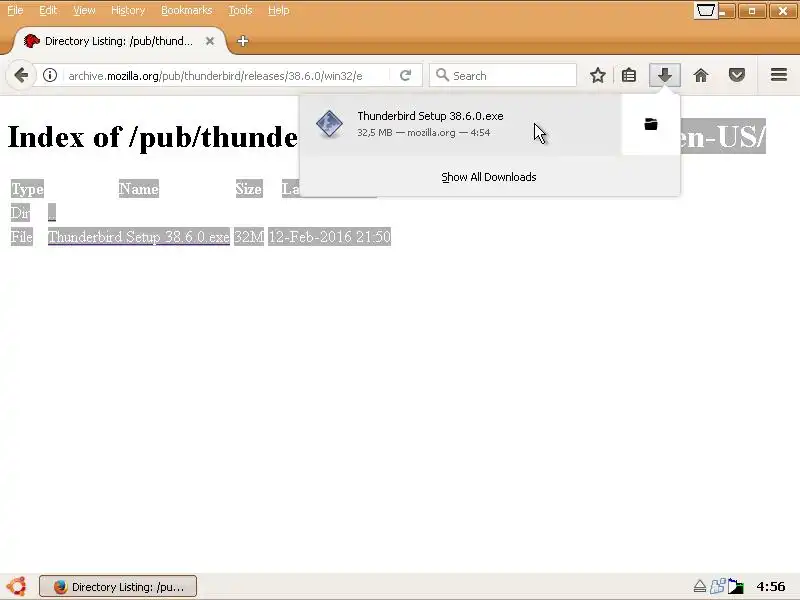Screen dimensions: 800x600
Task: Bookmark this page with the star icon
Action: (597, 76)
